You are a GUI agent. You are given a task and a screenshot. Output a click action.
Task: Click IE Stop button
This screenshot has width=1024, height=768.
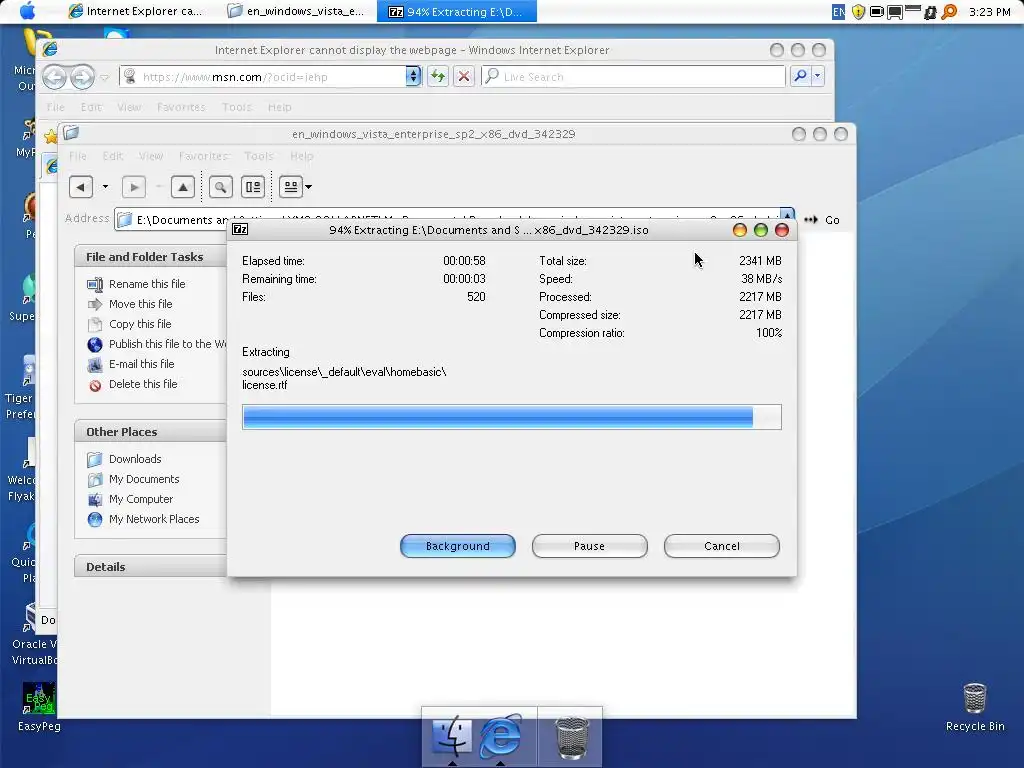point(464,77)
